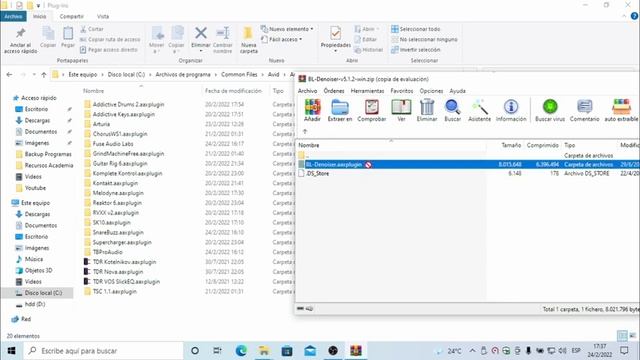Select the Kontakt.aaxplugin folder

[115, 183]
